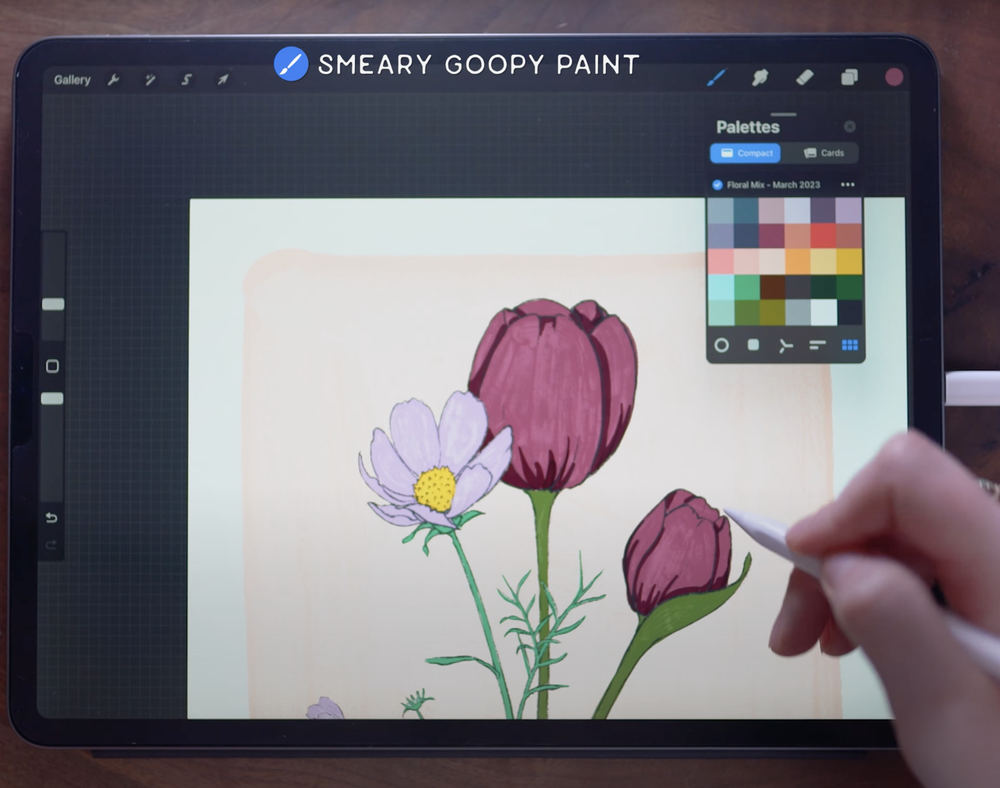1000x788 pixels.
Task: Open the Layers panel
Action: (850, 77)
